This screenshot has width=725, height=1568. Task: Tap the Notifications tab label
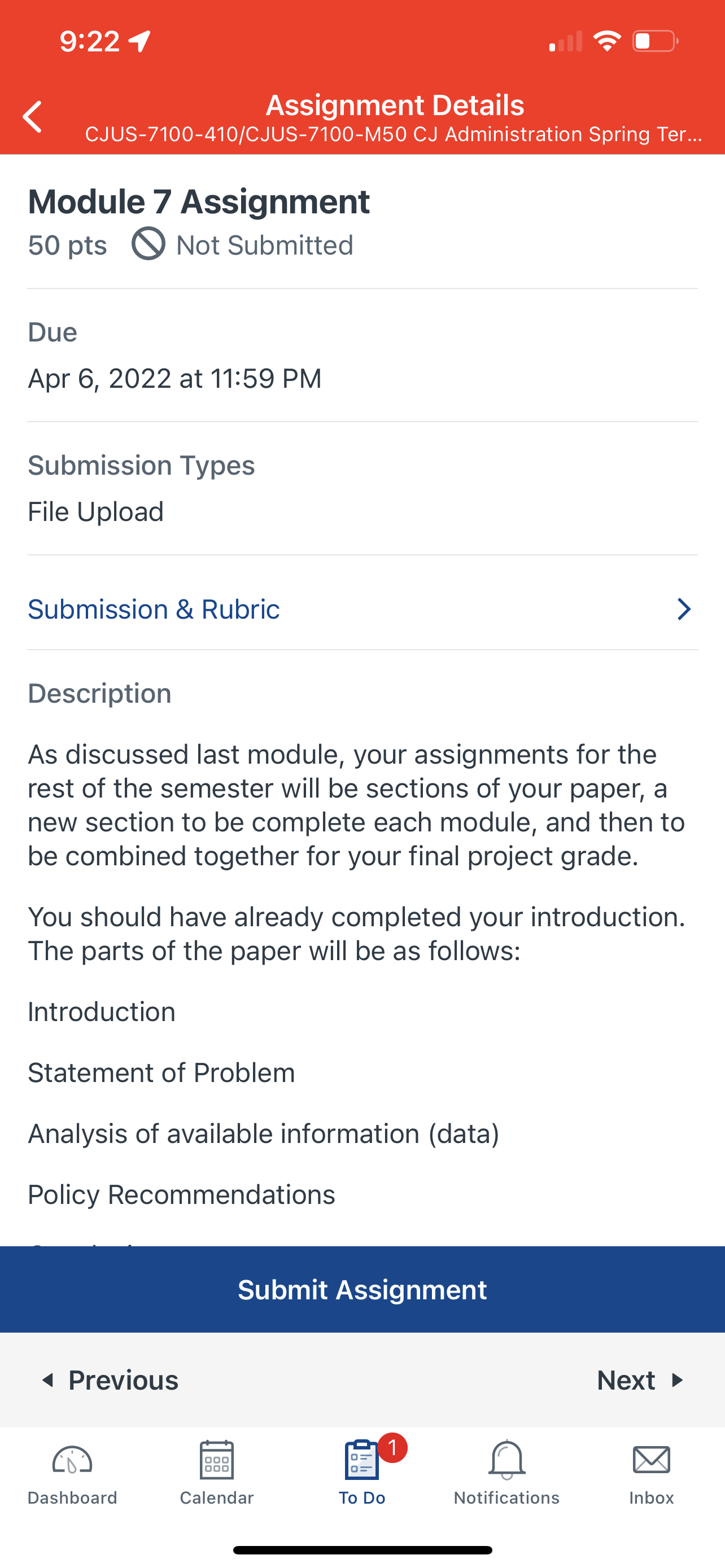506,1498
